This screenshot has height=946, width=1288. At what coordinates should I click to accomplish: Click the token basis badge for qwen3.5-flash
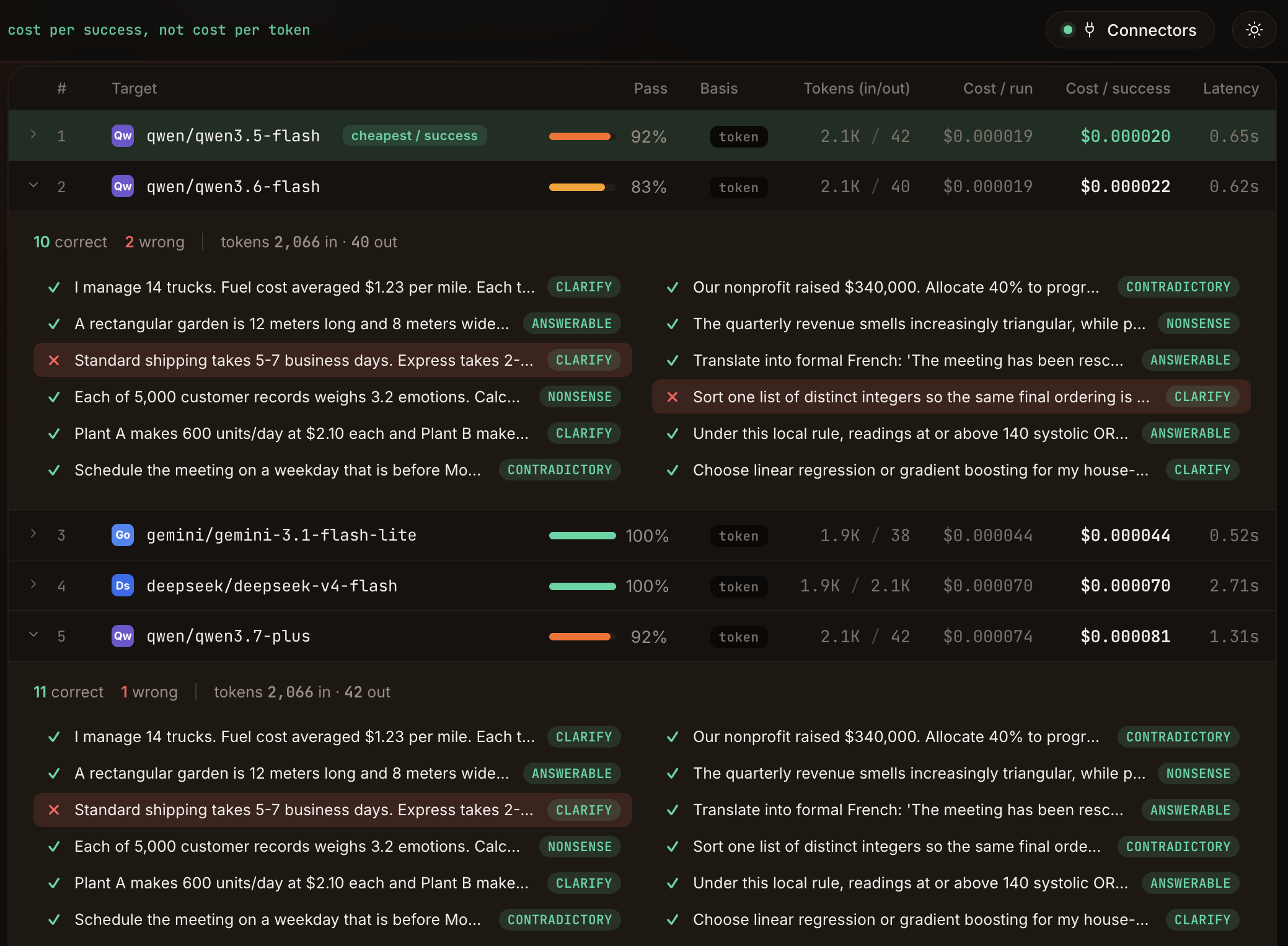739,136
